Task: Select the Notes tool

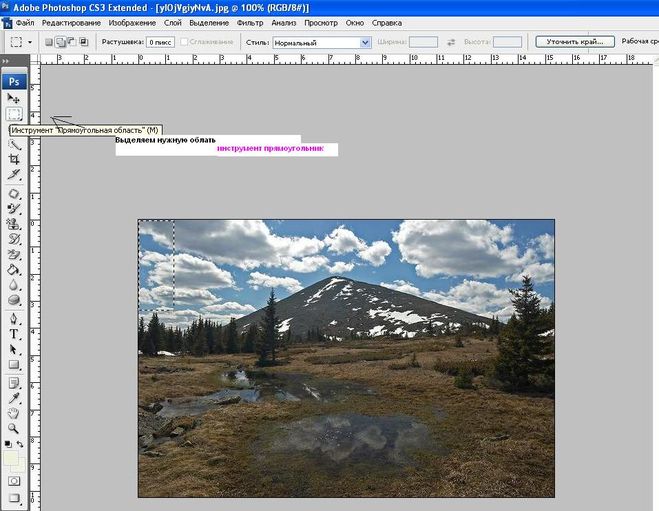Action: tap(14, 383)
